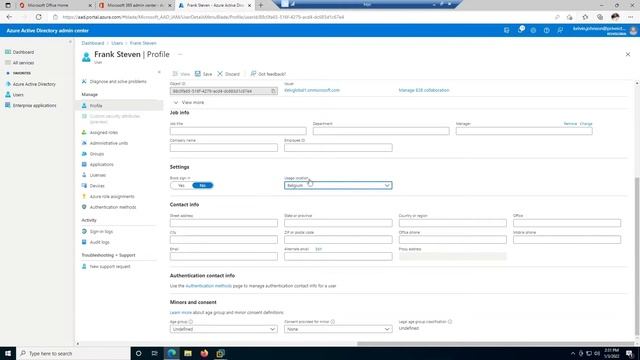Click the Consent provided for minor info icon
The height and width of the screenshot is (360, 640).
click(x=333, y=322)
